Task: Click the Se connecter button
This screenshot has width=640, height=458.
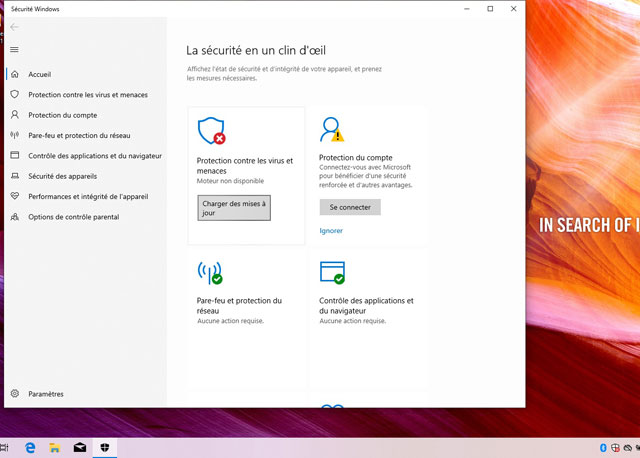Action: [350, 207]
